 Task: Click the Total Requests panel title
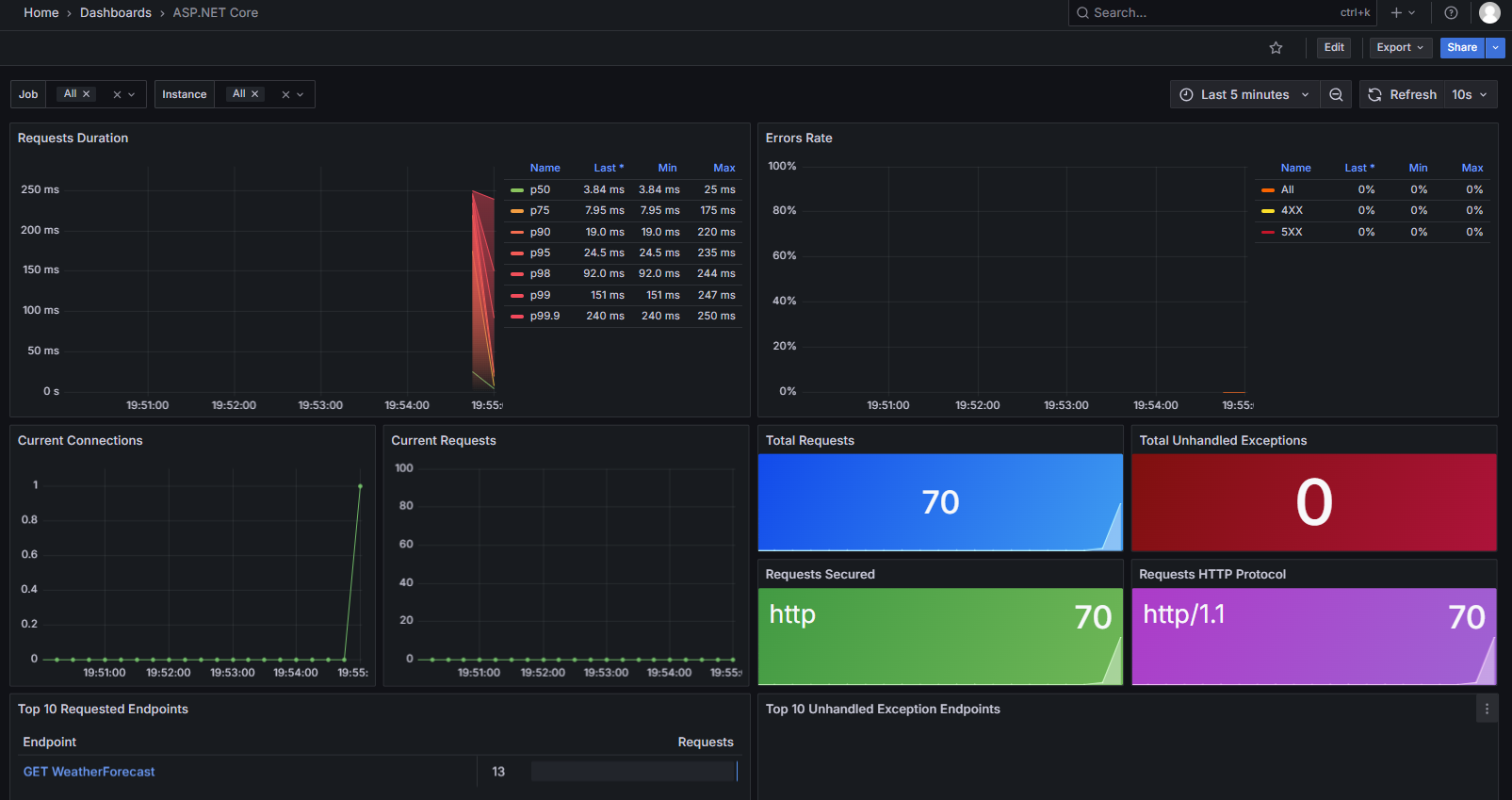(810, 440)
